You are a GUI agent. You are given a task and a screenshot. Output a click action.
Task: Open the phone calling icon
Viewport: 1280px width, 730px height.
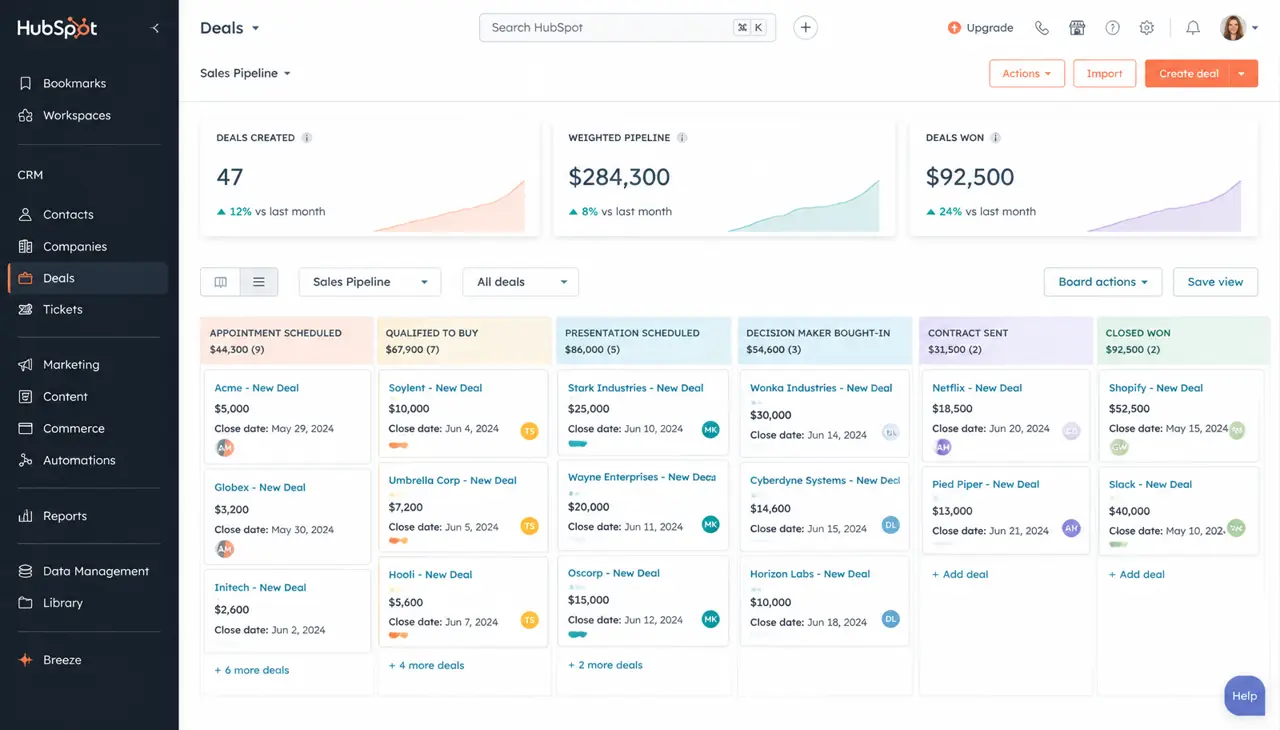click(1042, 28)
